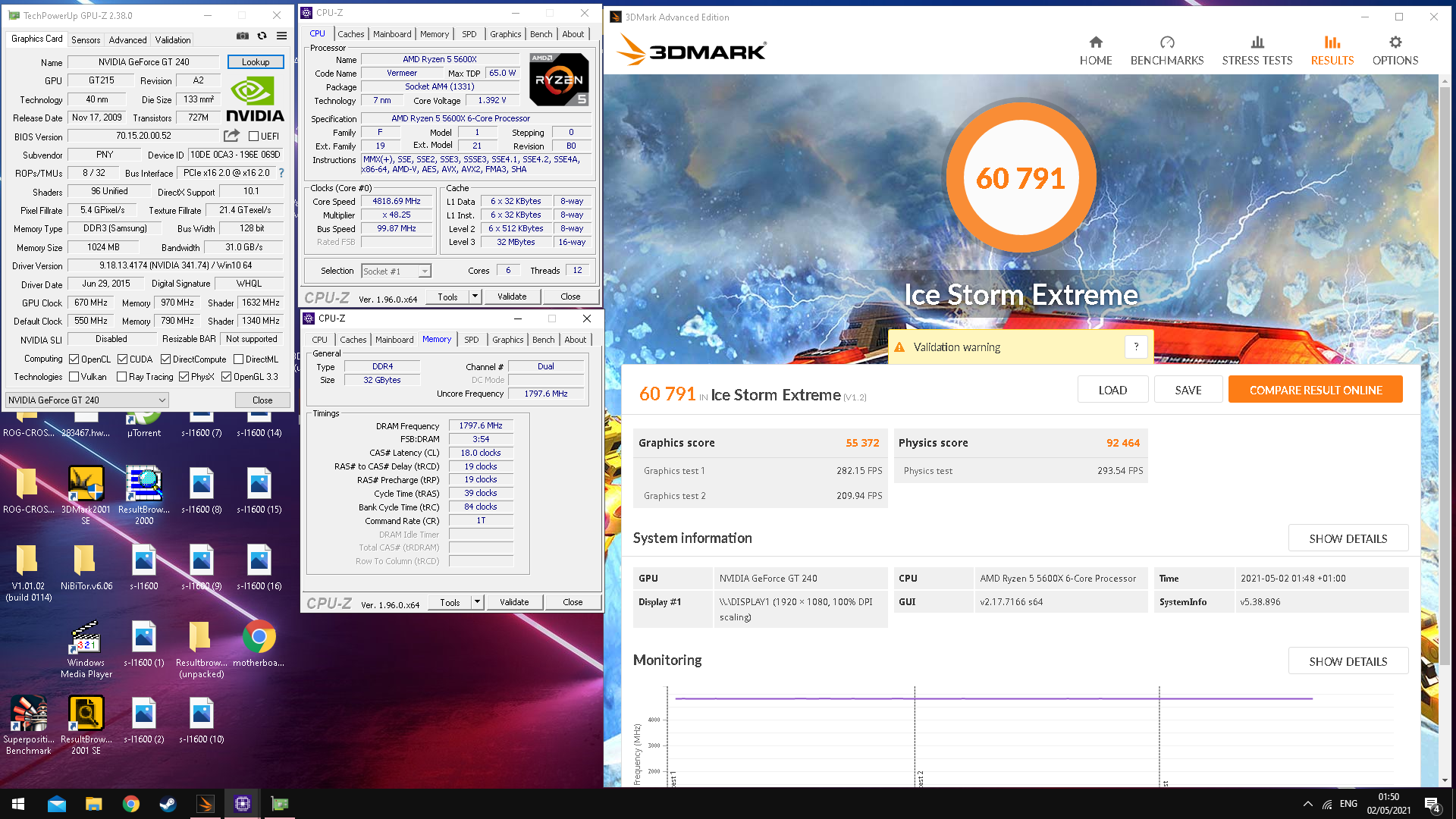Click the GPU-Z screenshot camera icon
The image size is (1456, 819).
pos(243,36)
